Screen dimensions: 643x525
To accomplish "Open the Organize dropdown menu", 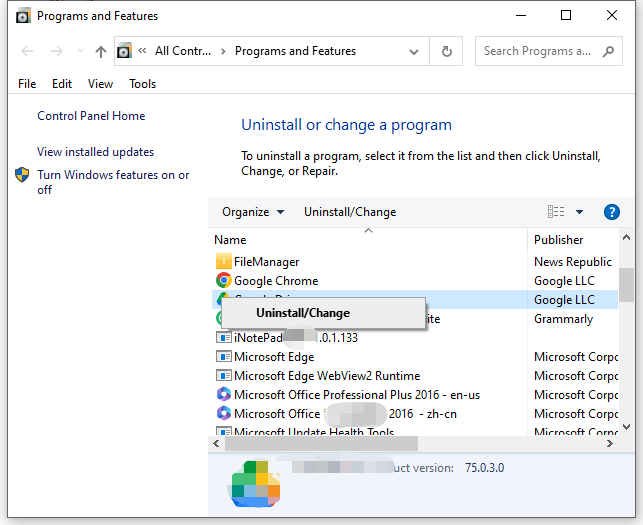I will [253, 212].
